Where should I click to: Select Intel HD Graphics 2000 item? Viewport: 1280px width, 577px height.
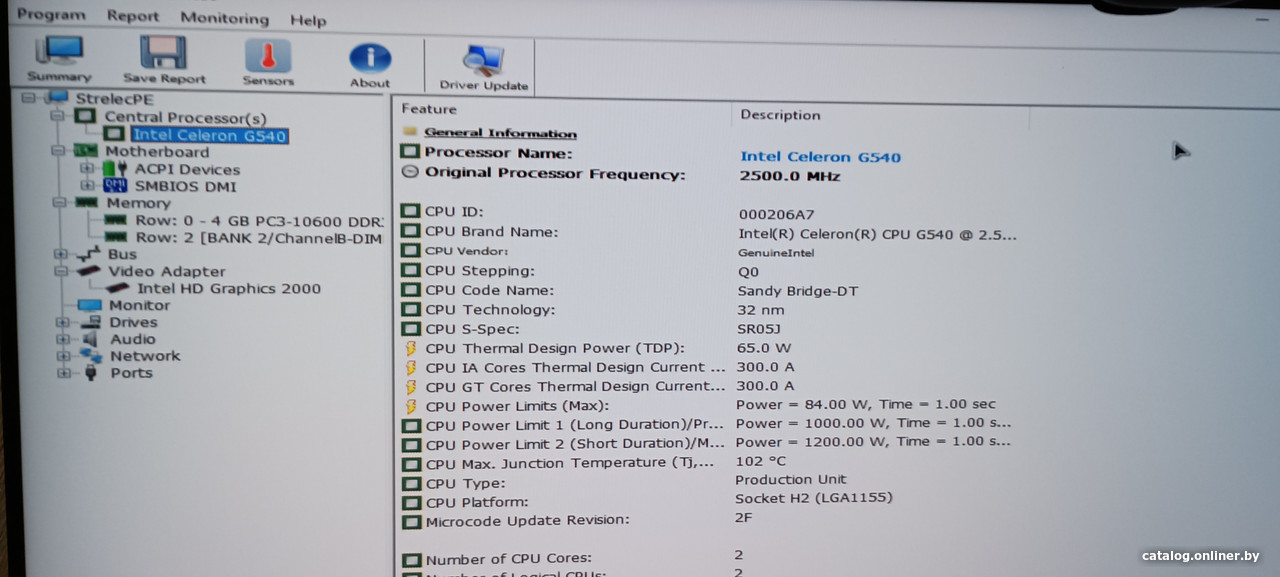click(x=228, y=289)
